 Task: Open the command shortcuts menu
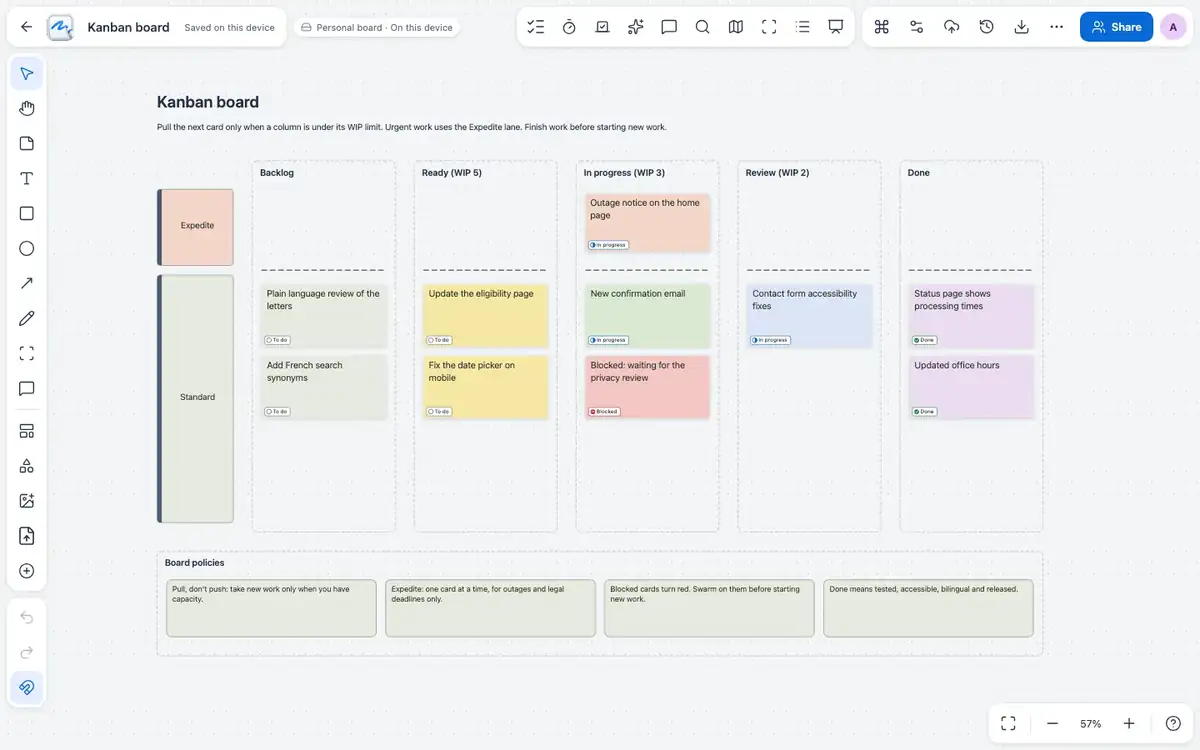click(882, 27)
